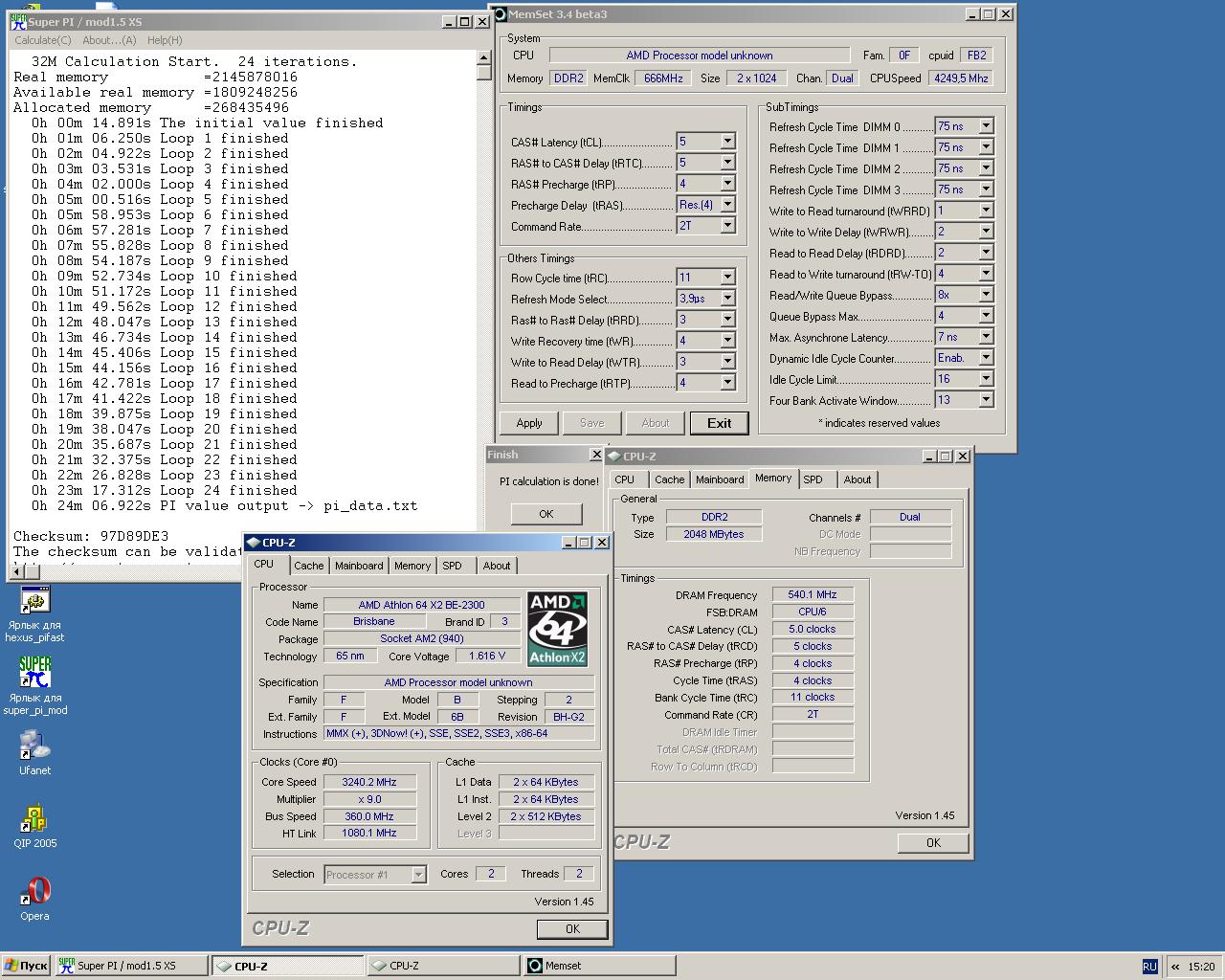Expand the Idle Cycle Limit dropdown
1225x980 pixels.
click(986, 379)
